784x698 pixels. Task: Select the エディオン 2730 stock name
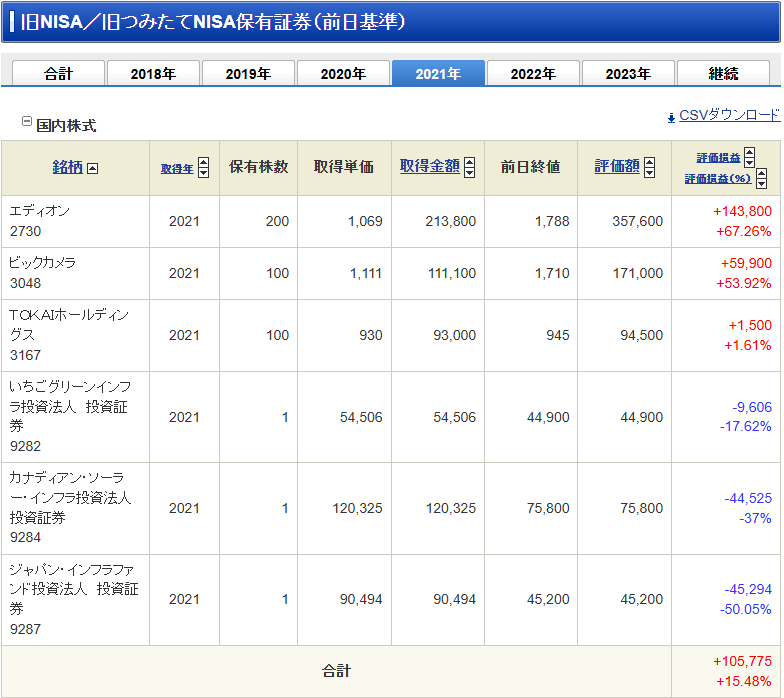(40, 221)
